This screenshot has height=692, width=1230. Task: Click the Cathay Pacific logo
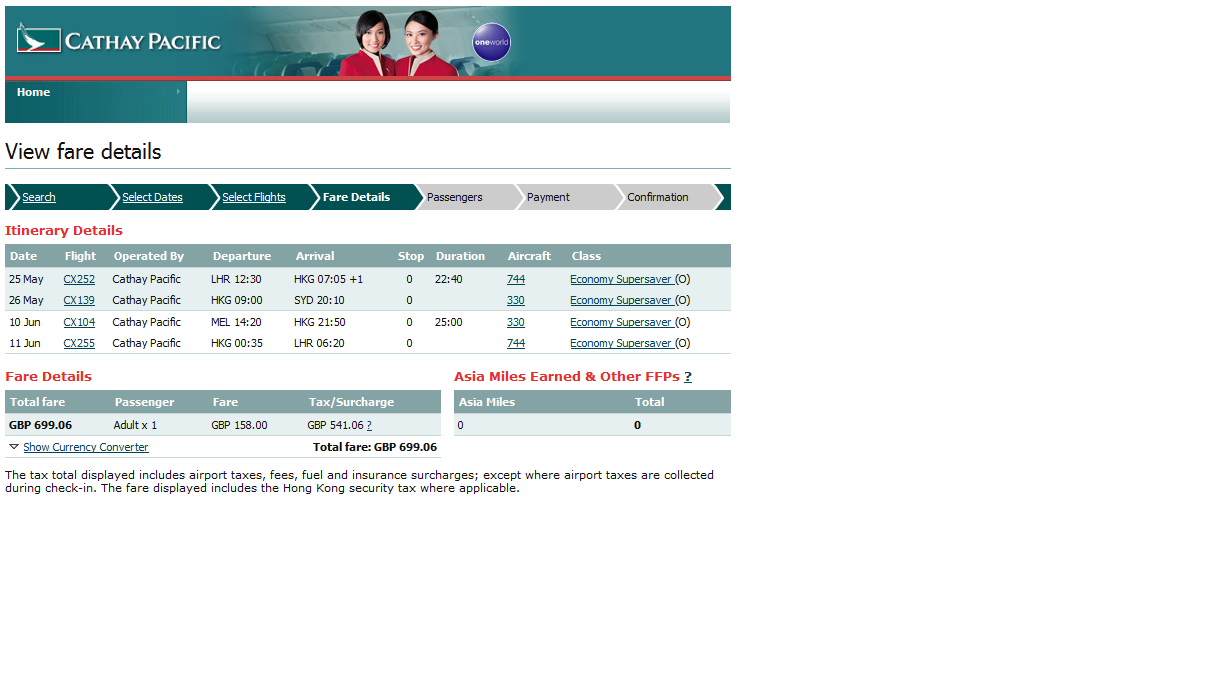pos(119,41)
